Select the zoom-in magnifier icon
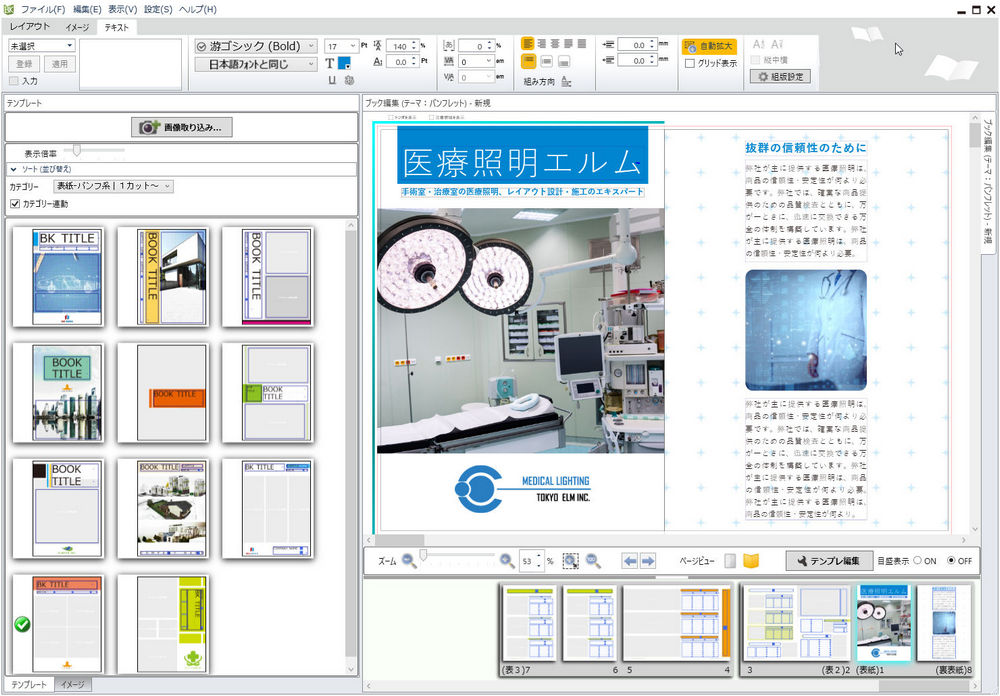 [506, 560]
